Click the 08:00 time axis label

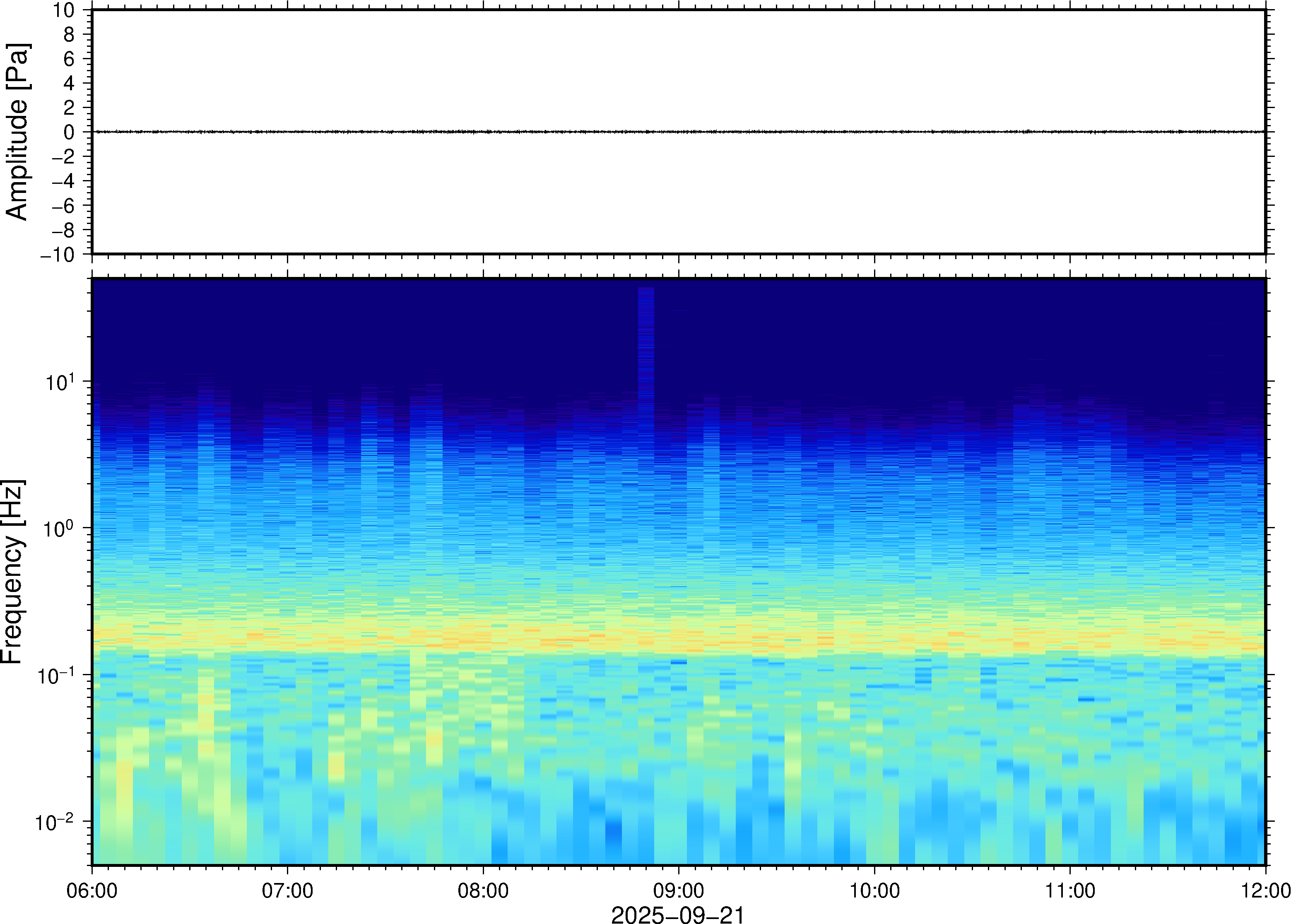click(x=483, y=890)
